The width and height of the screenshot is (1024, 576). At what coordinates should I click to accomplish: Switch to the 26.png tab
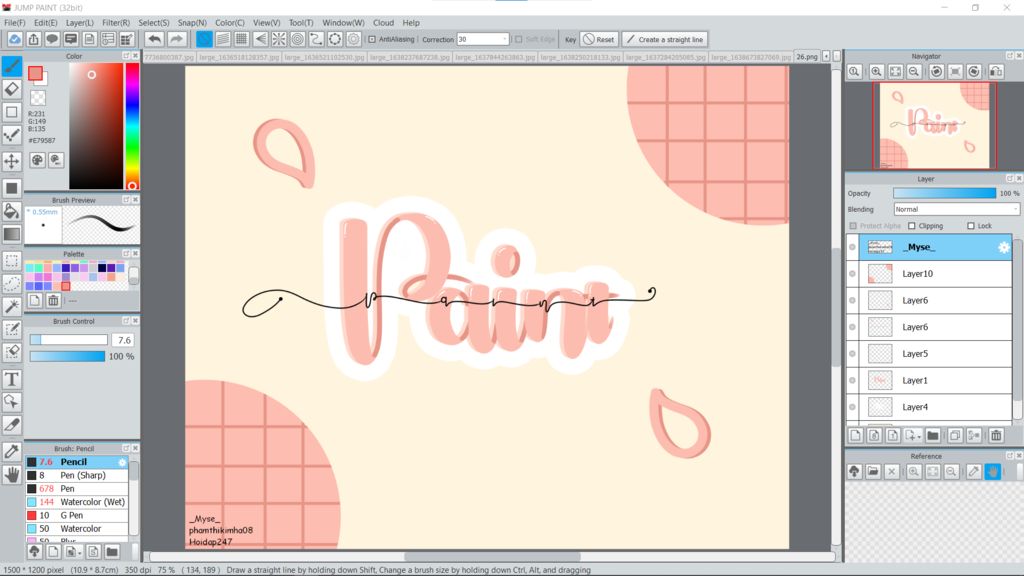pos(807,57)
